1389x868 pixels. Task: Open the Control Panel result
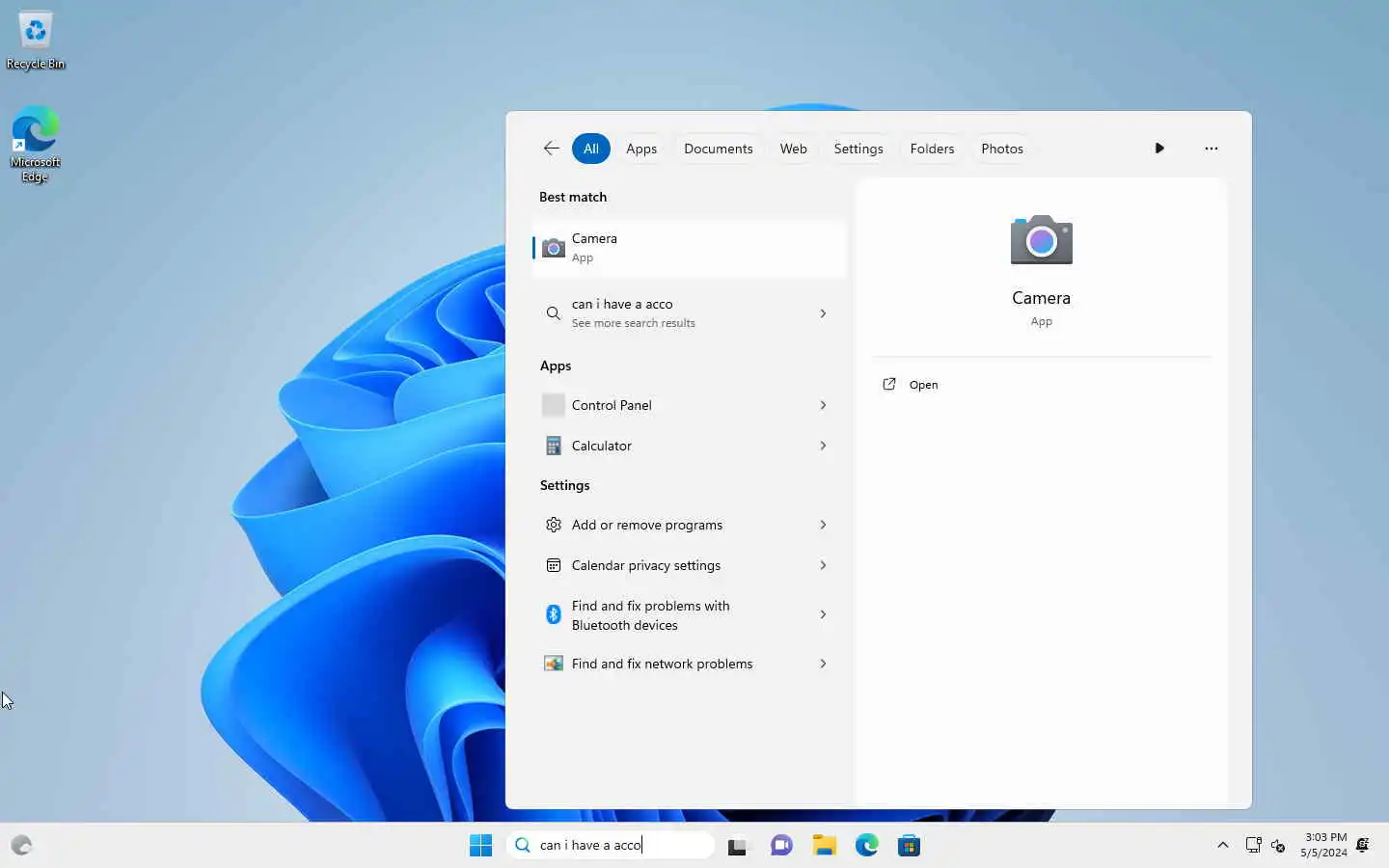point(689,405)
